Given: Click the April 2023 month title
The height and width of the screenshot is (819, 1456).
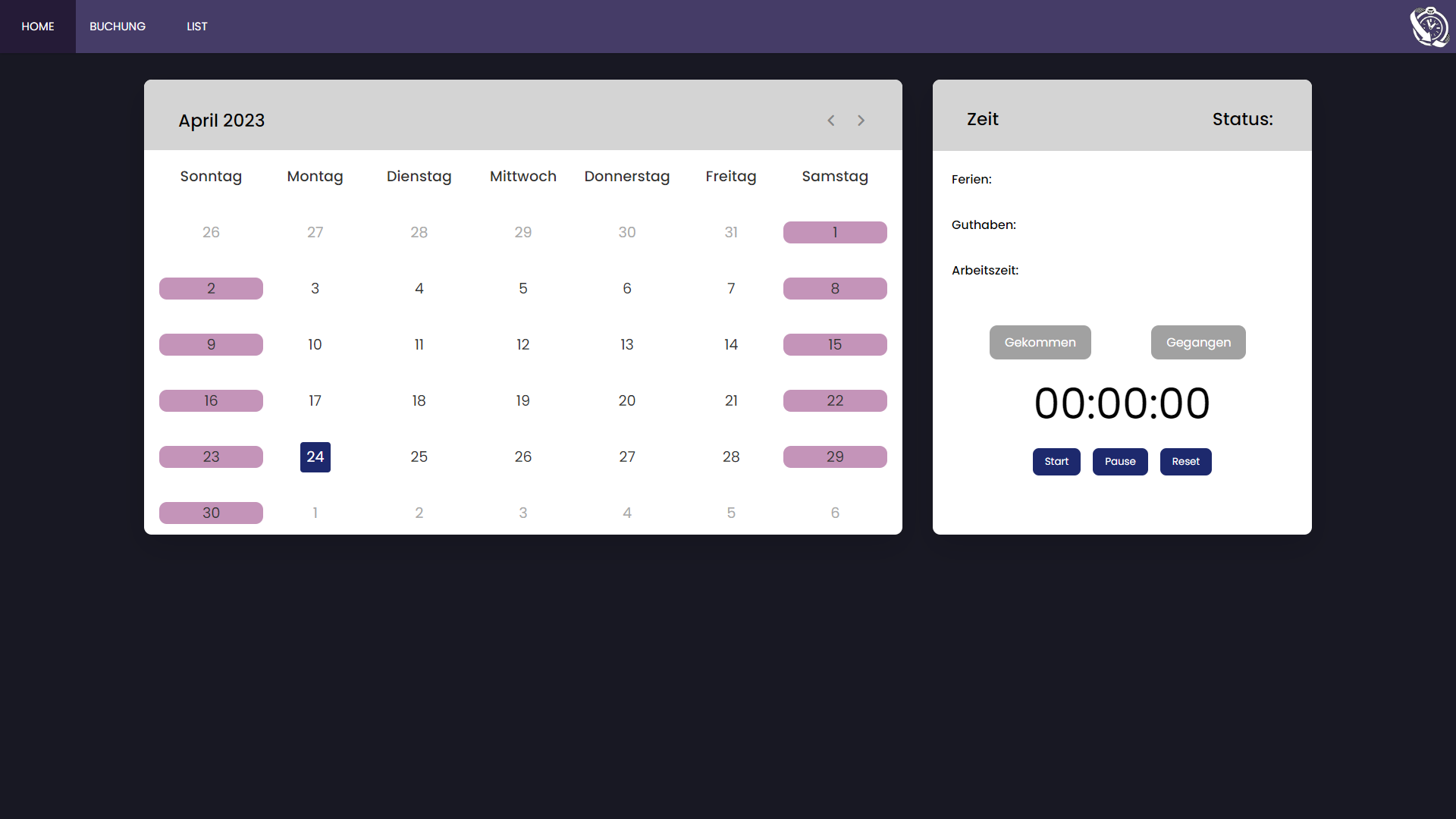Looking at the screenshot, I should 221,121.
